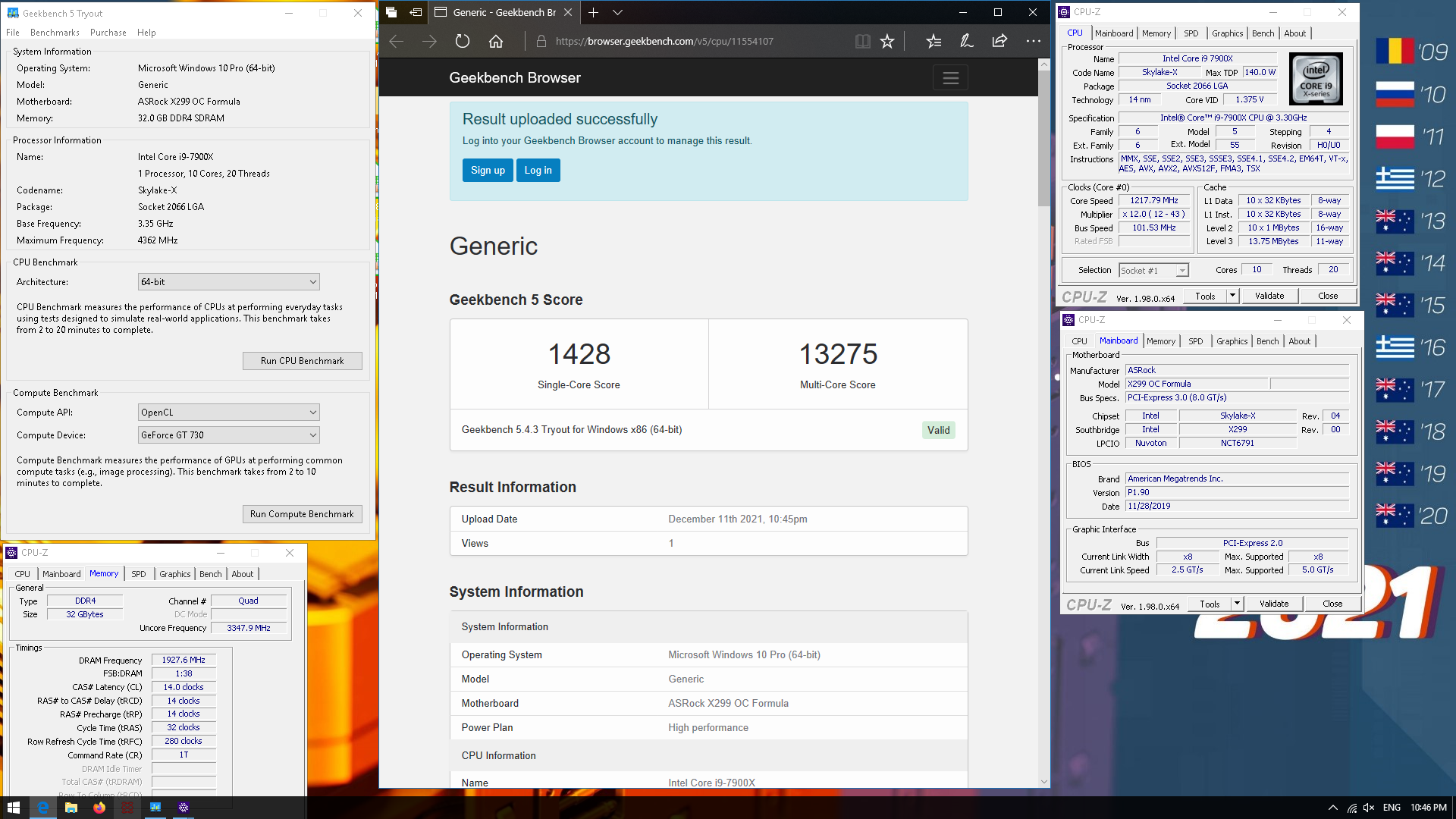Open the Geekbench Benchmarks menu
Screen dimensions: 1456x819
(55, 33)
